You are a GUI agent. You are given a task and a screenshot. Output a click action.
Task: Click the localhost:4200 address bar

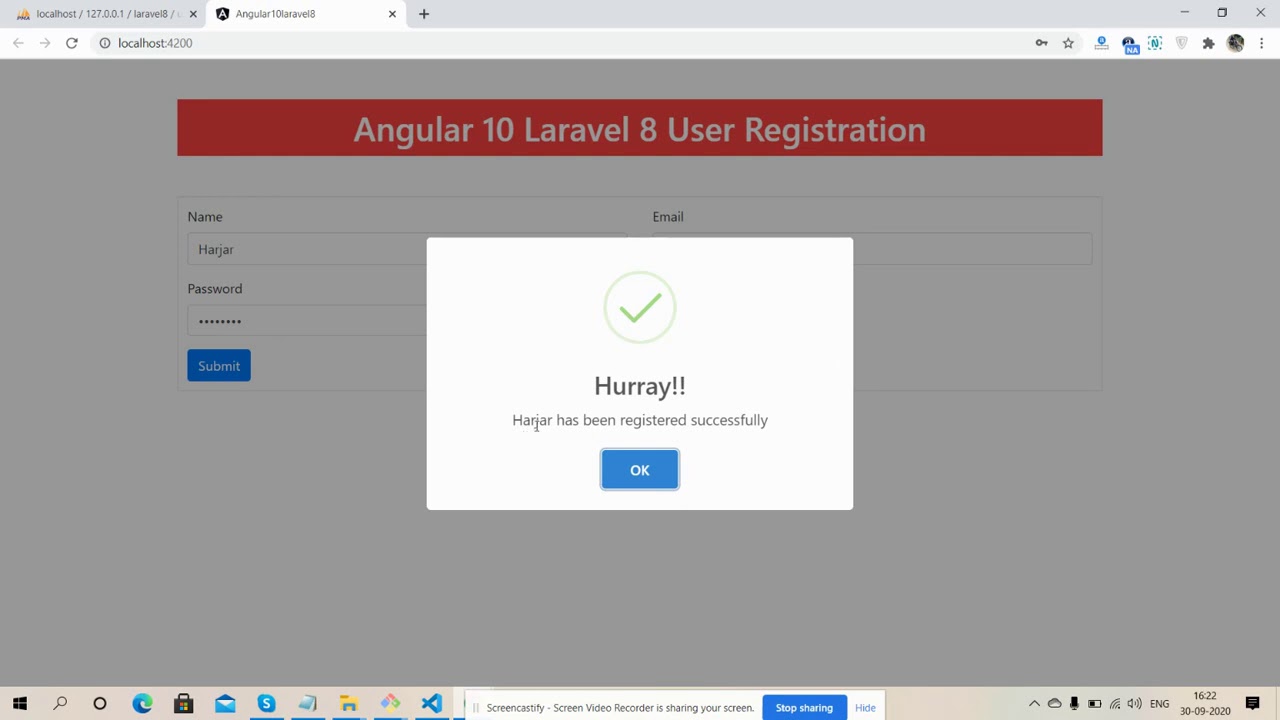point(560,43)
